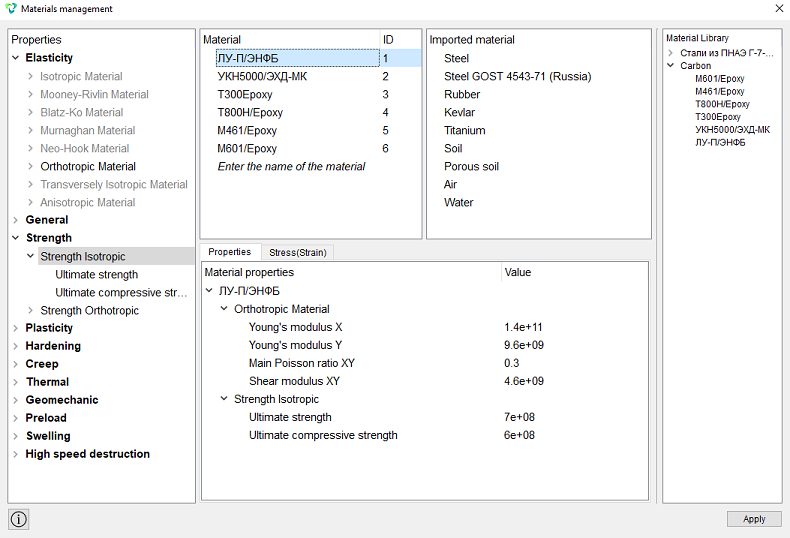Expand the Стали из ПНАЭ library folder
The height and width of the screenshot is (538, 790).
pos(671,53)
